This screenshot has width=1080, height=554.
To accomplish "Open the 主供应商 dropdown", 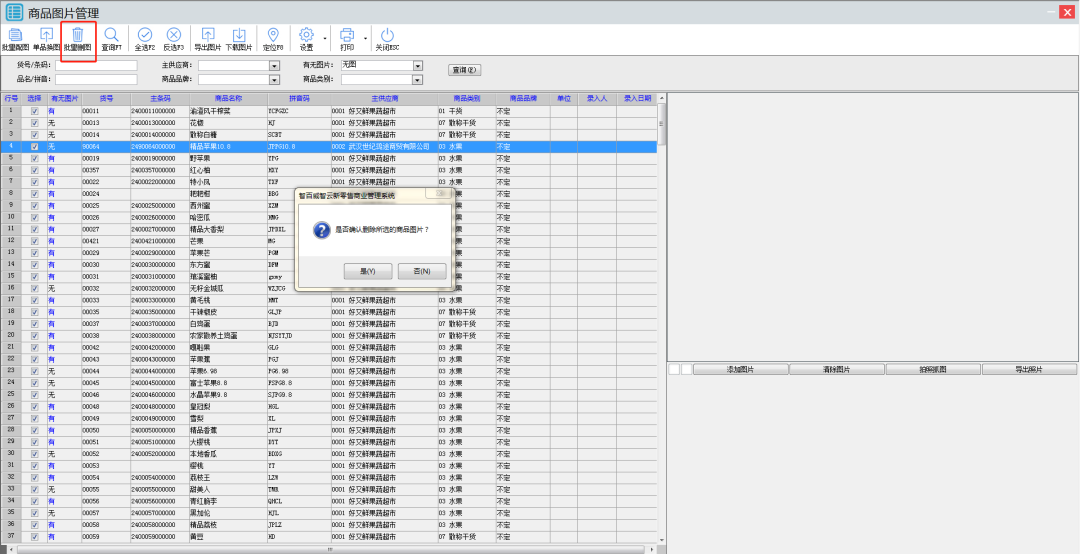I will 274,66.
